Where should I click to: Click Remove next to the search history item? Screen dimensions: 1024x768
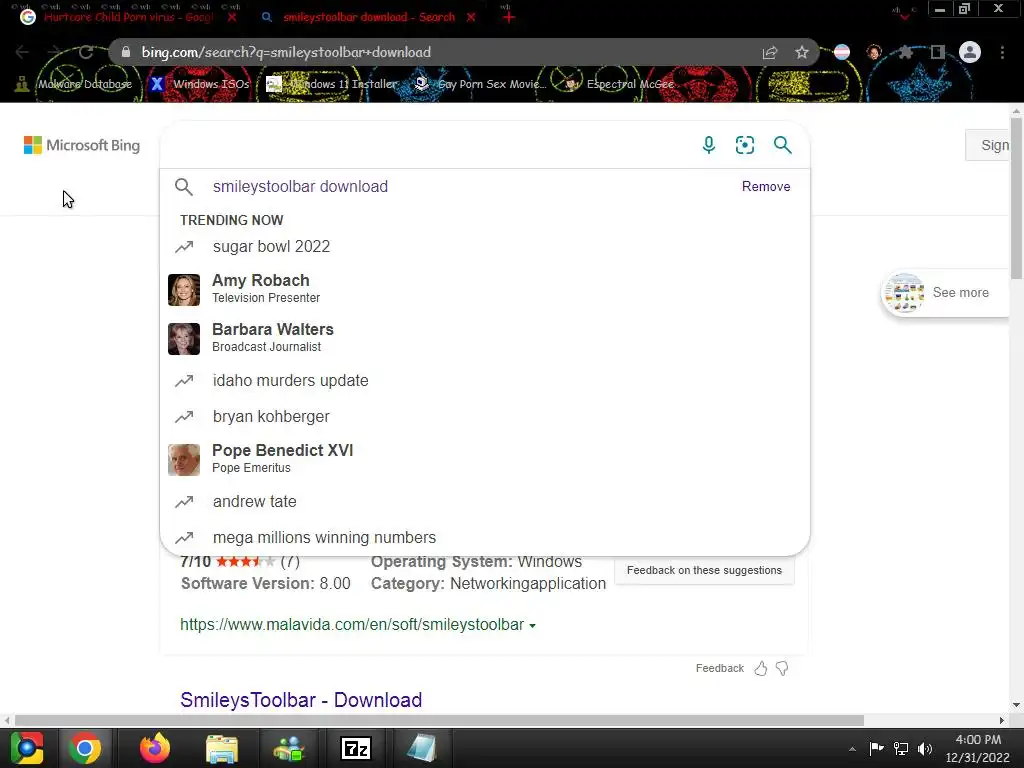coord(765,187)
